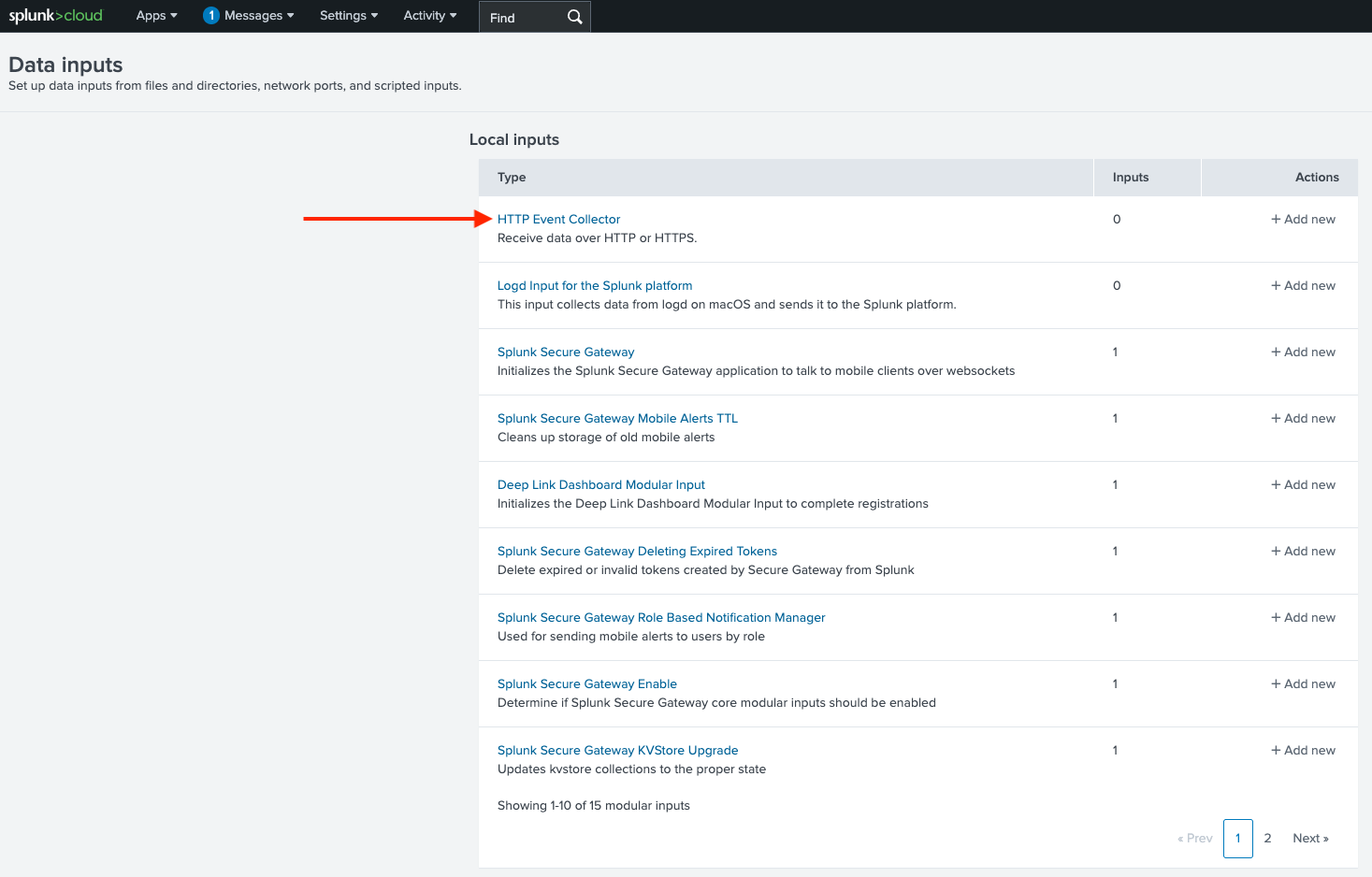
Task: Click the Local inputs section heading
Action: (x=514, y=139)
